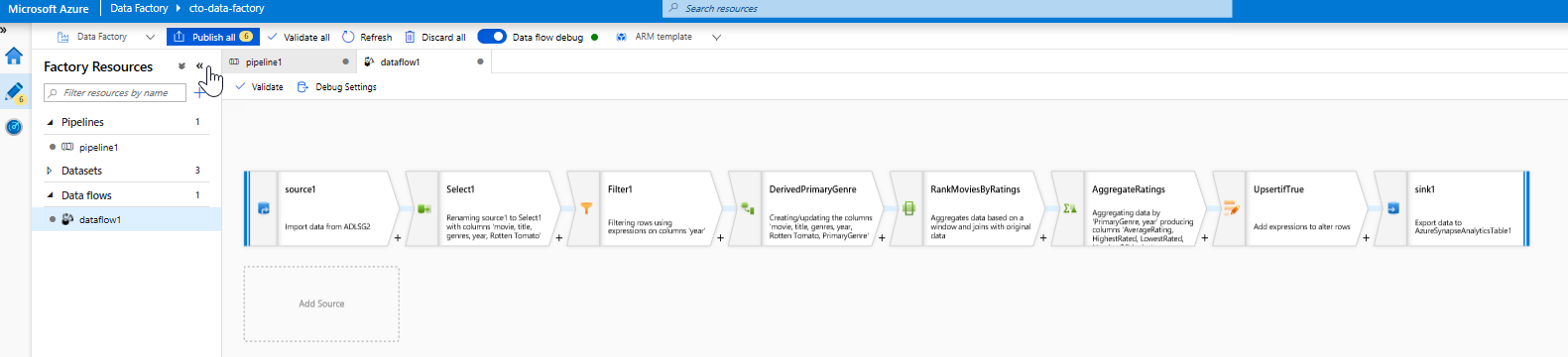Click the ARM template icon

621,37
